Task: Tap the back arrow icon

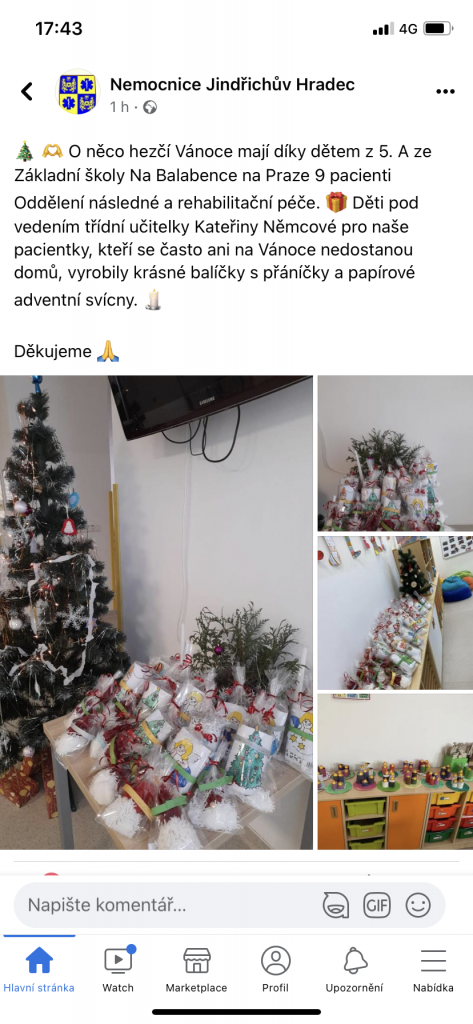Action: click(x=27, y=91)
